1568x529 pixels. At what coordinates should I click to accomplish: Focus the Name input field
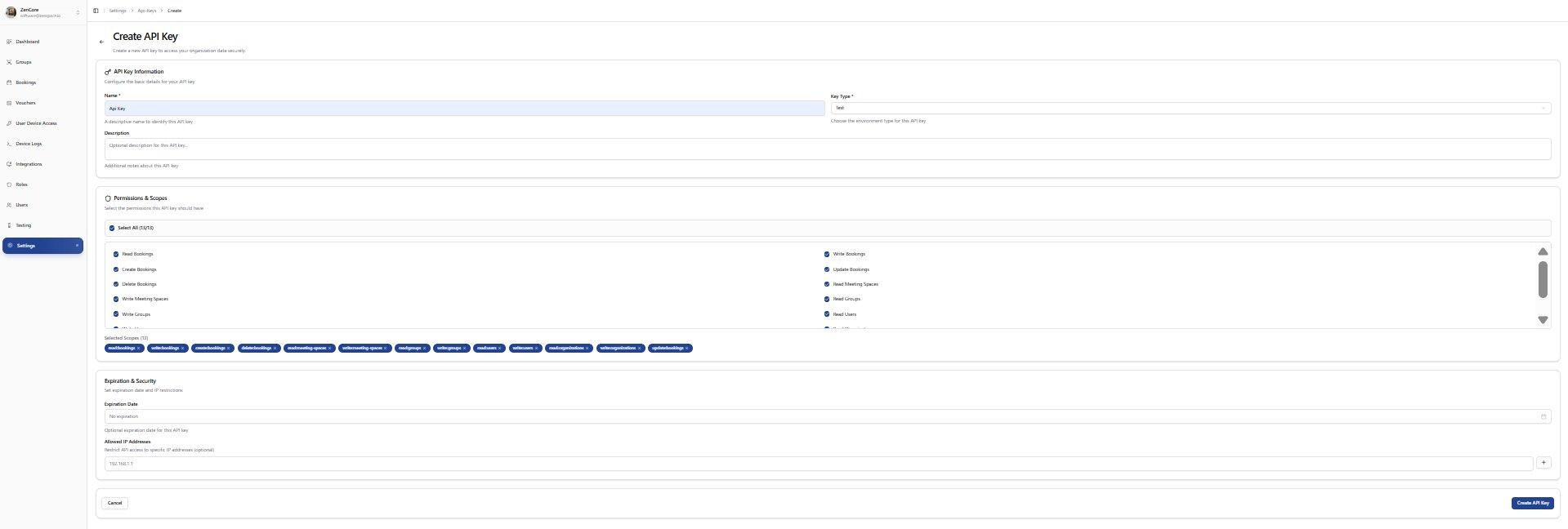(464, 109)
